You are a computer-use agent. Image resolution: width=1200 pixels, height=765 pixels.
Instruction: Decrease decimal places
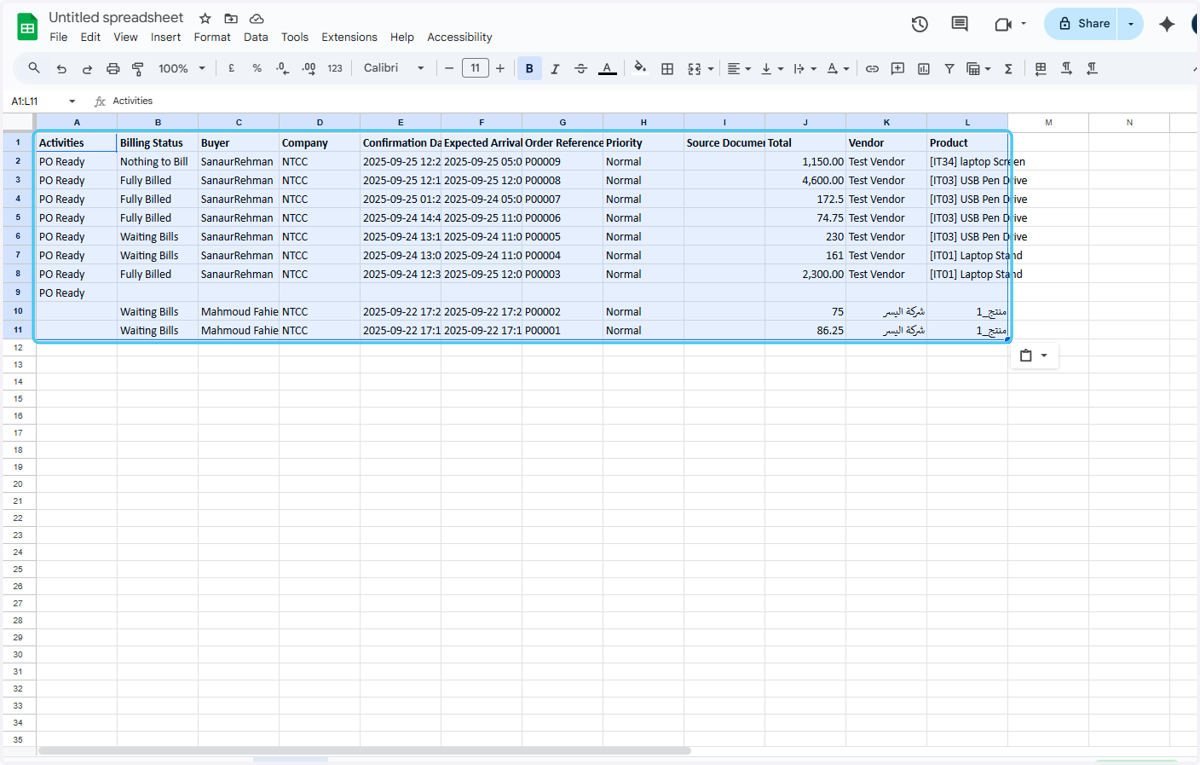click(x=282, y=69)
